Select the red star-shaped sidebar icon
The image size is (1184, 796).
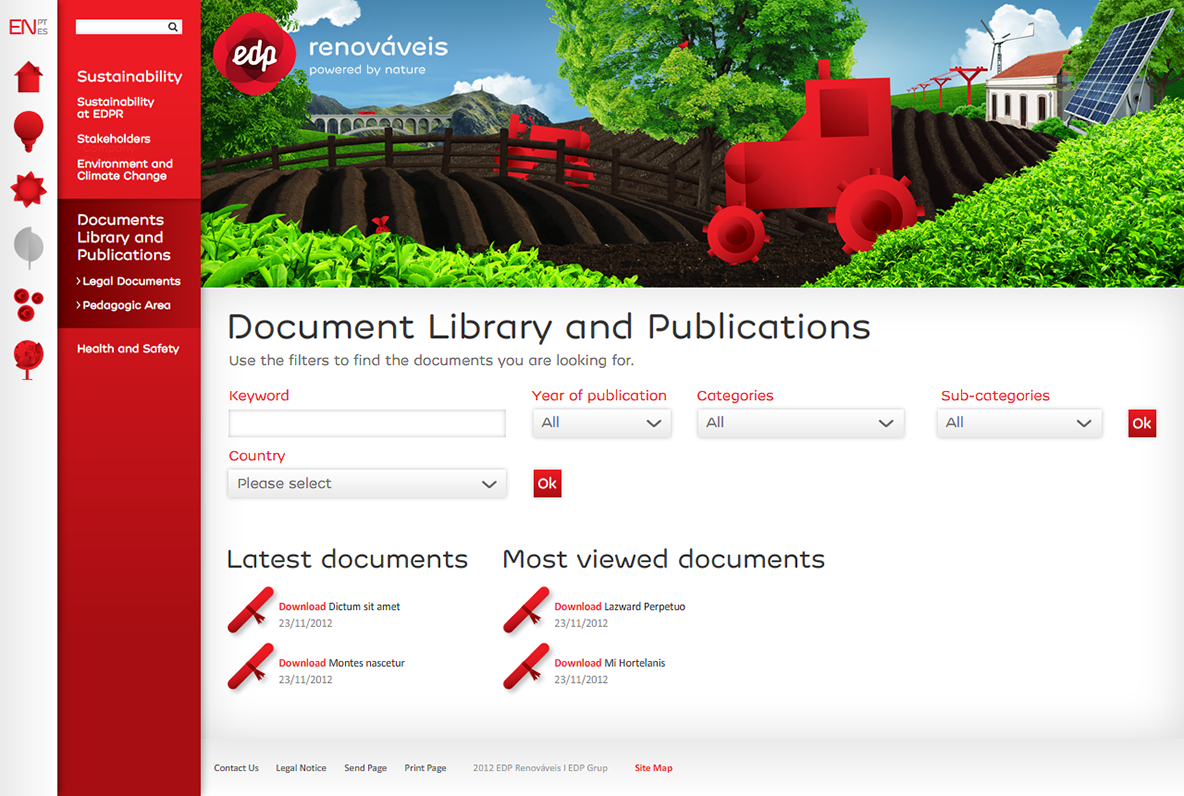click(29, 189)
